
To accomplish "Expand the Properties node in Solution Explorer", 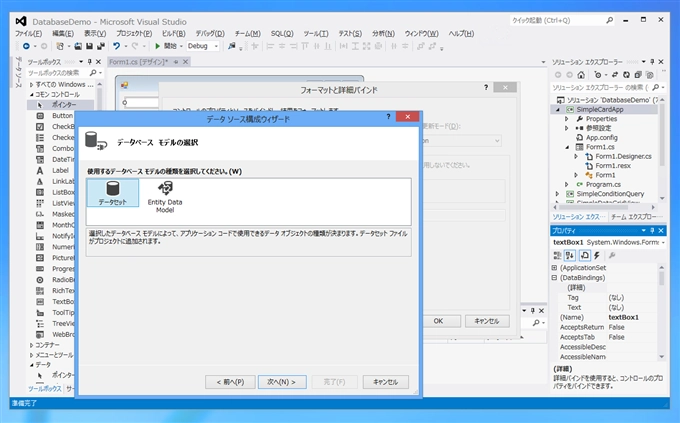I will [566, 119].
